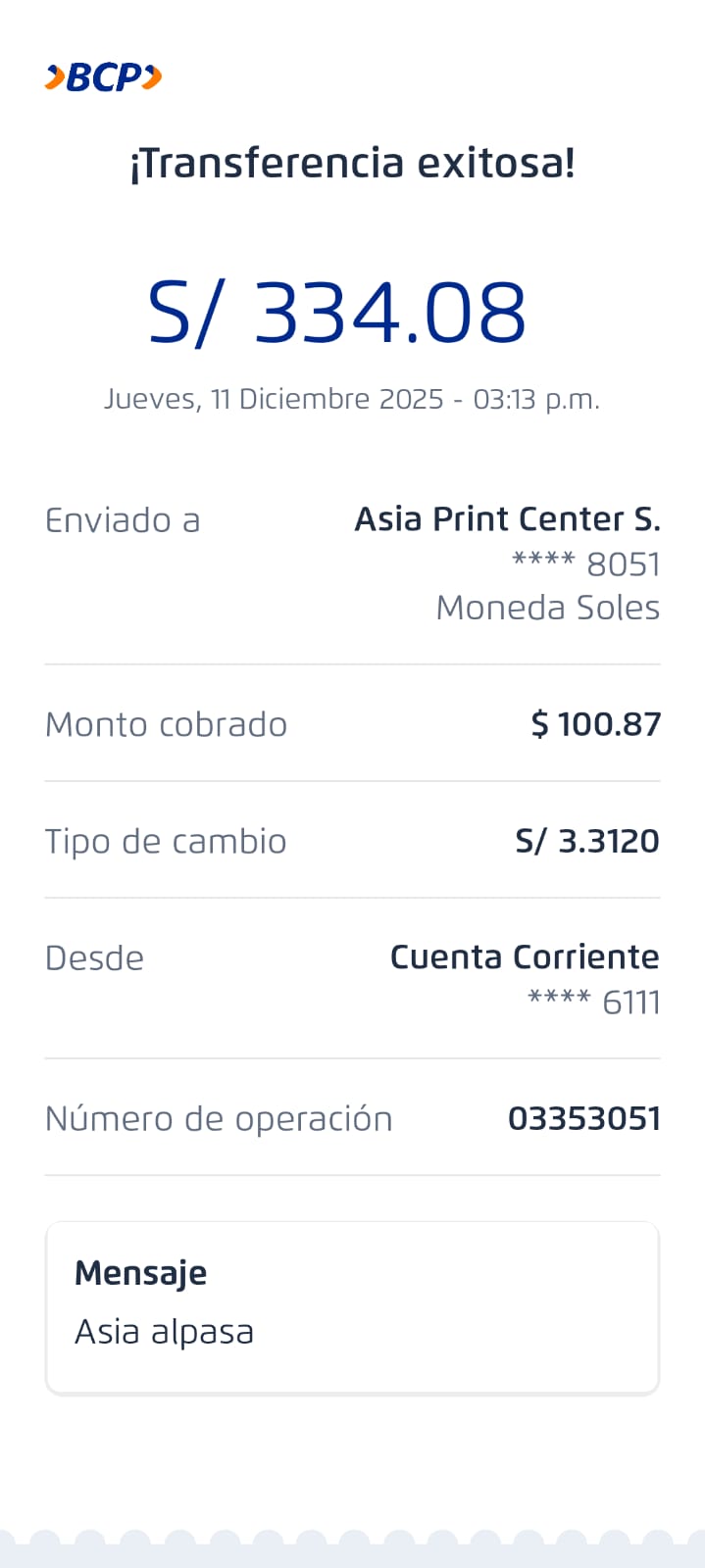Tap the "¡Transferencia exitosa!" heading

352,163
